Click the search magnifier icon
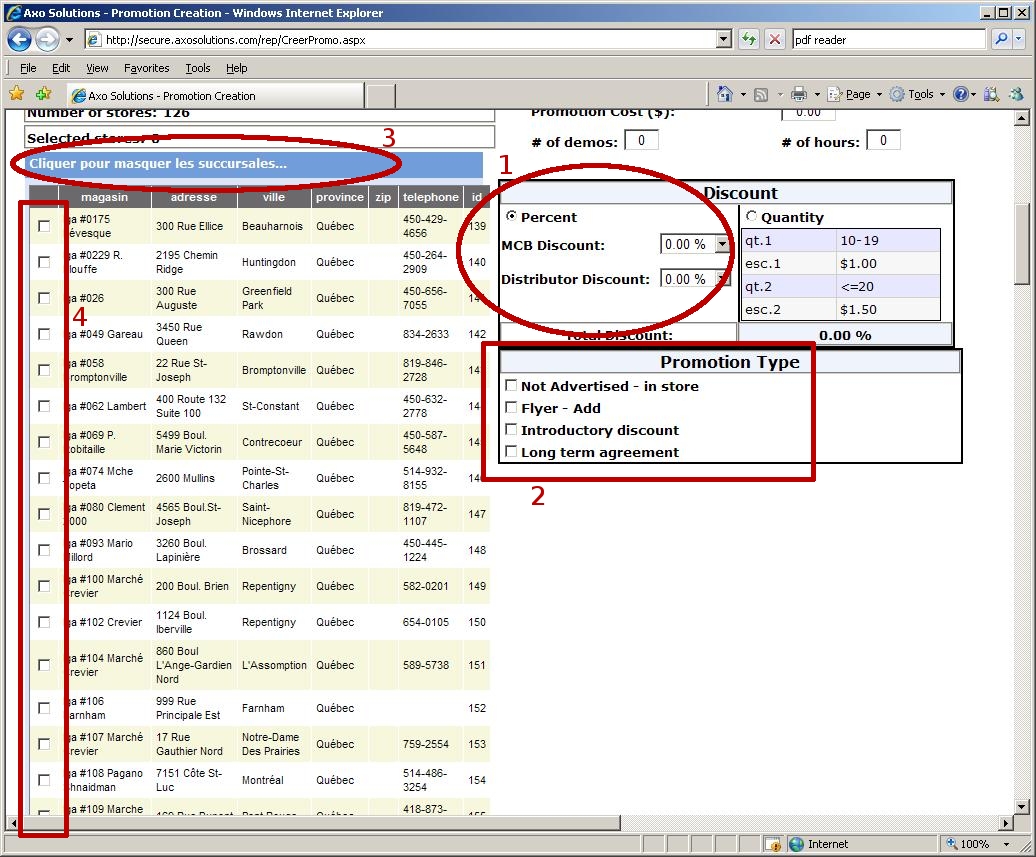1036x857 pixels. pyautogui.click(x=1001, y=40)
